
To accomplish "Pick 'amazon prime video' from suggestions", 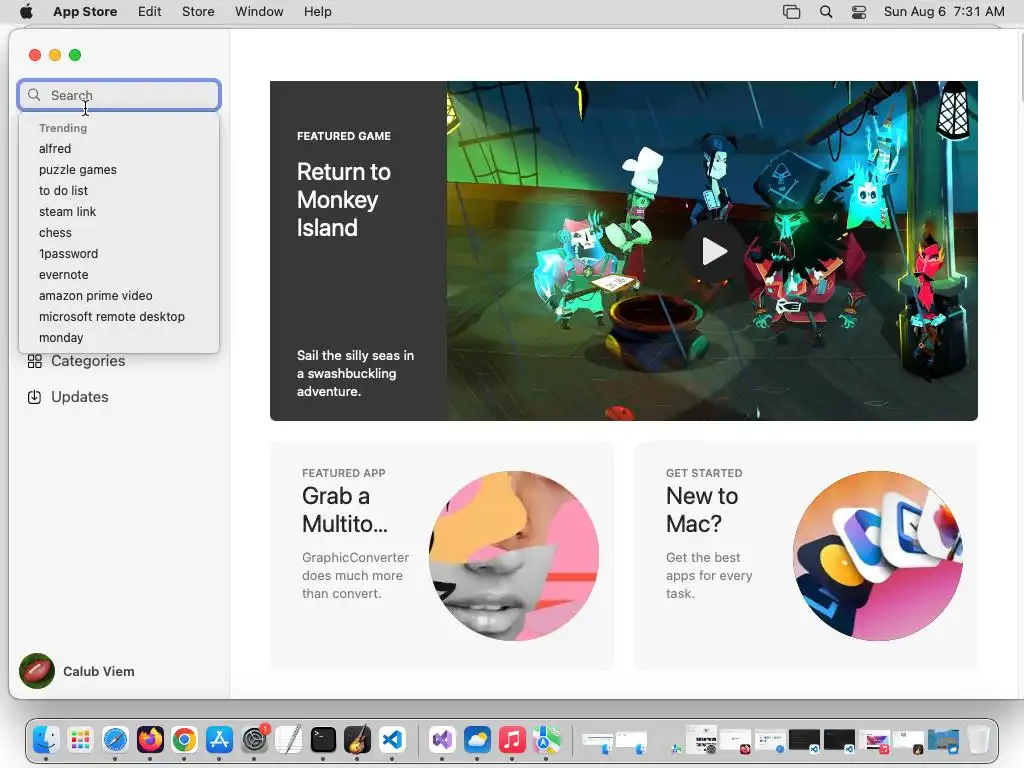I will click(95, 295).
